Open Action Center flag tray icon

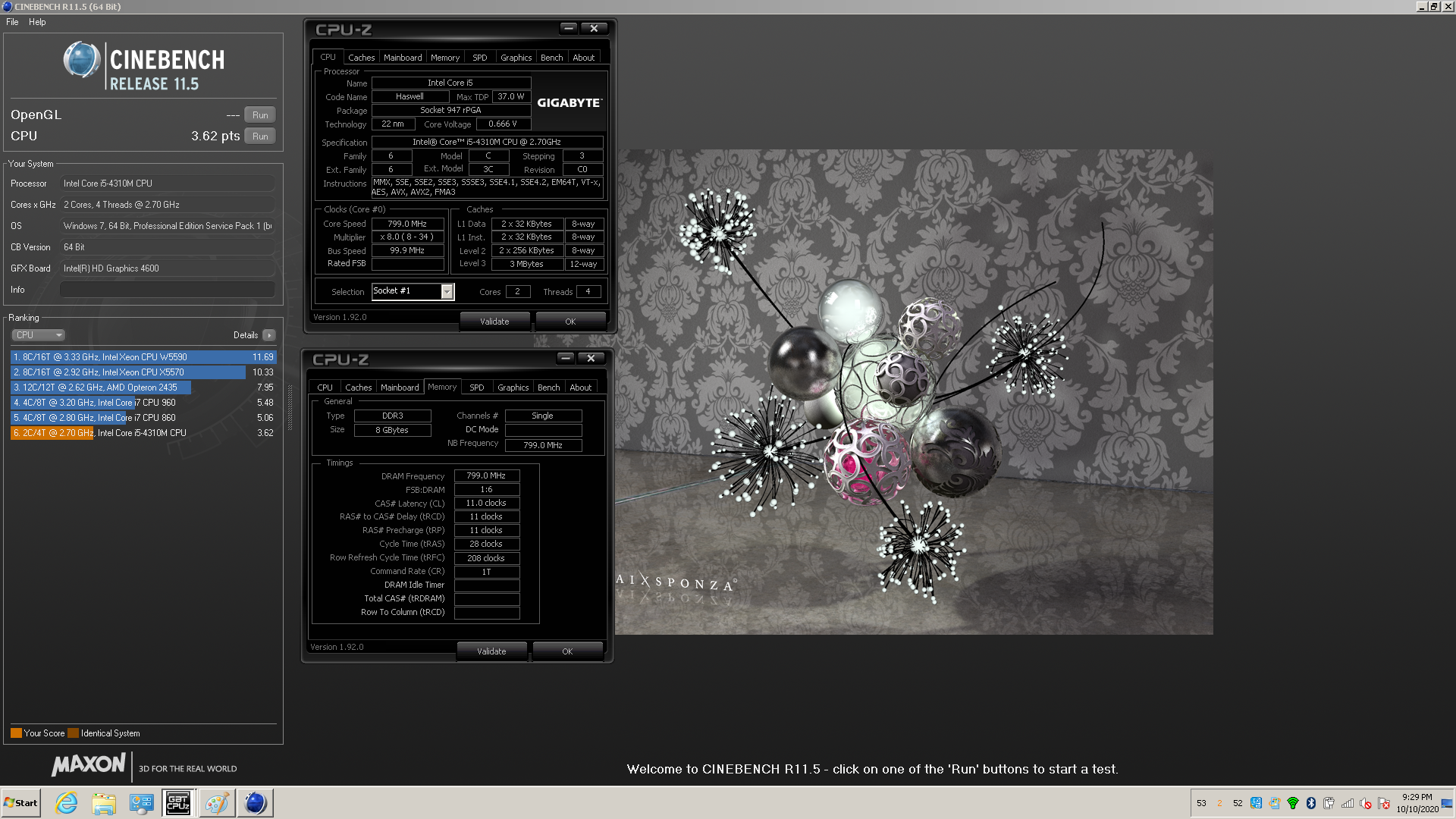(1384, 803)
